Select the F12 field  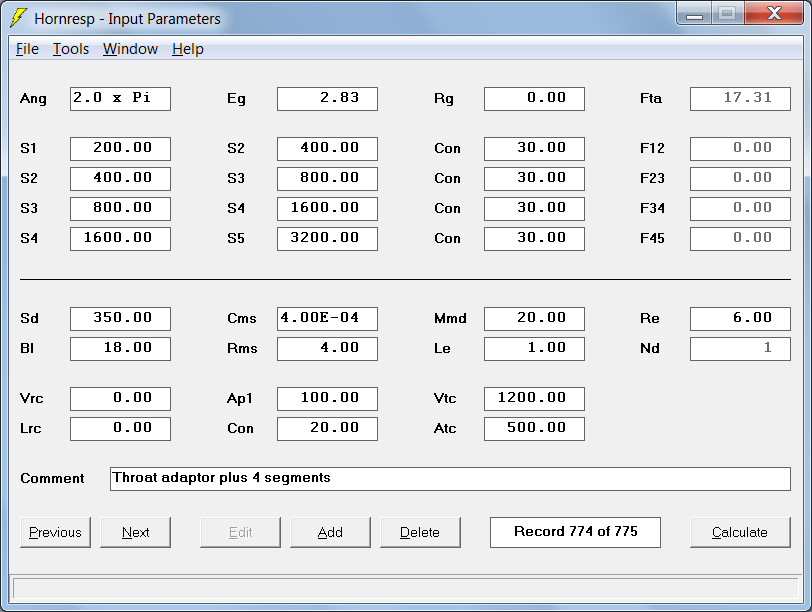coord(741,149)
